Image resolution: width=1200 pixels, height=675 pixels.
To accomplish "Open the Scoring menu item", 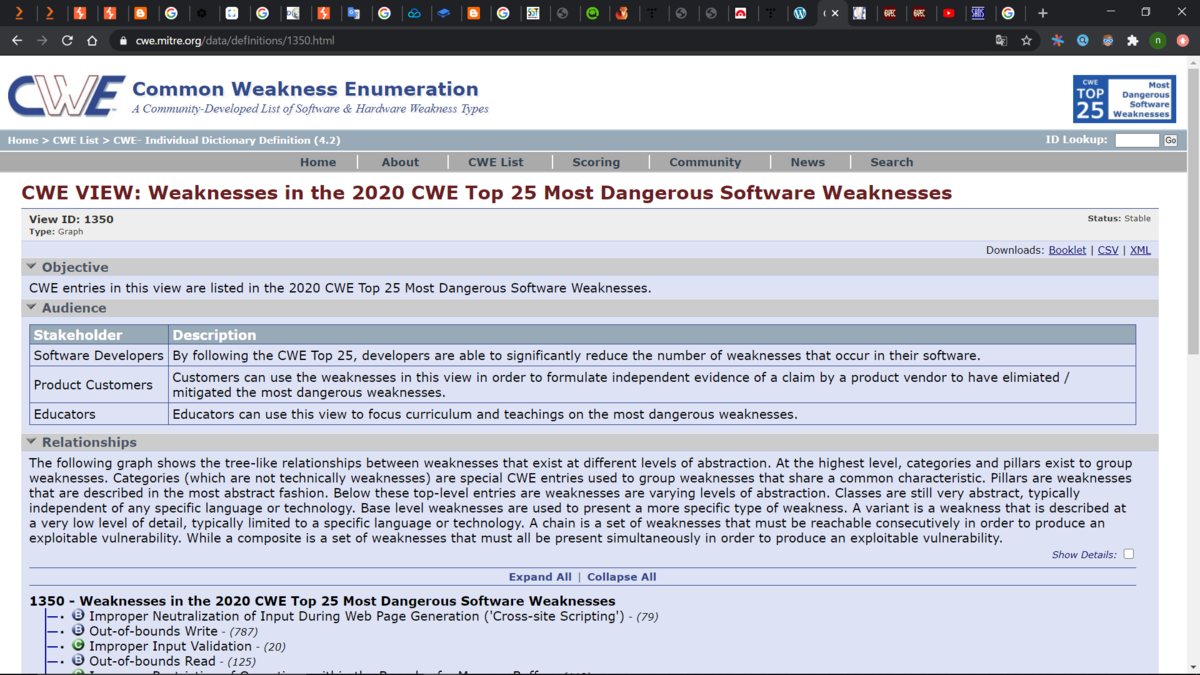I will click(596, 162).
